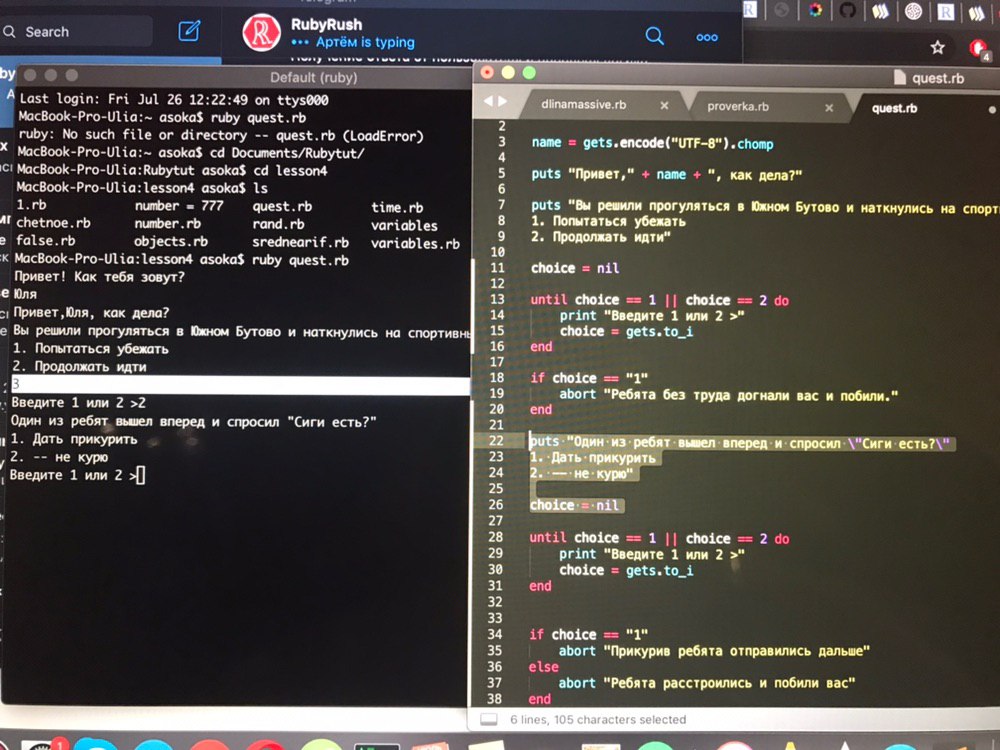
Task: Click line number 38 in Sublime gutter
Action: click(x=495, y=698)
